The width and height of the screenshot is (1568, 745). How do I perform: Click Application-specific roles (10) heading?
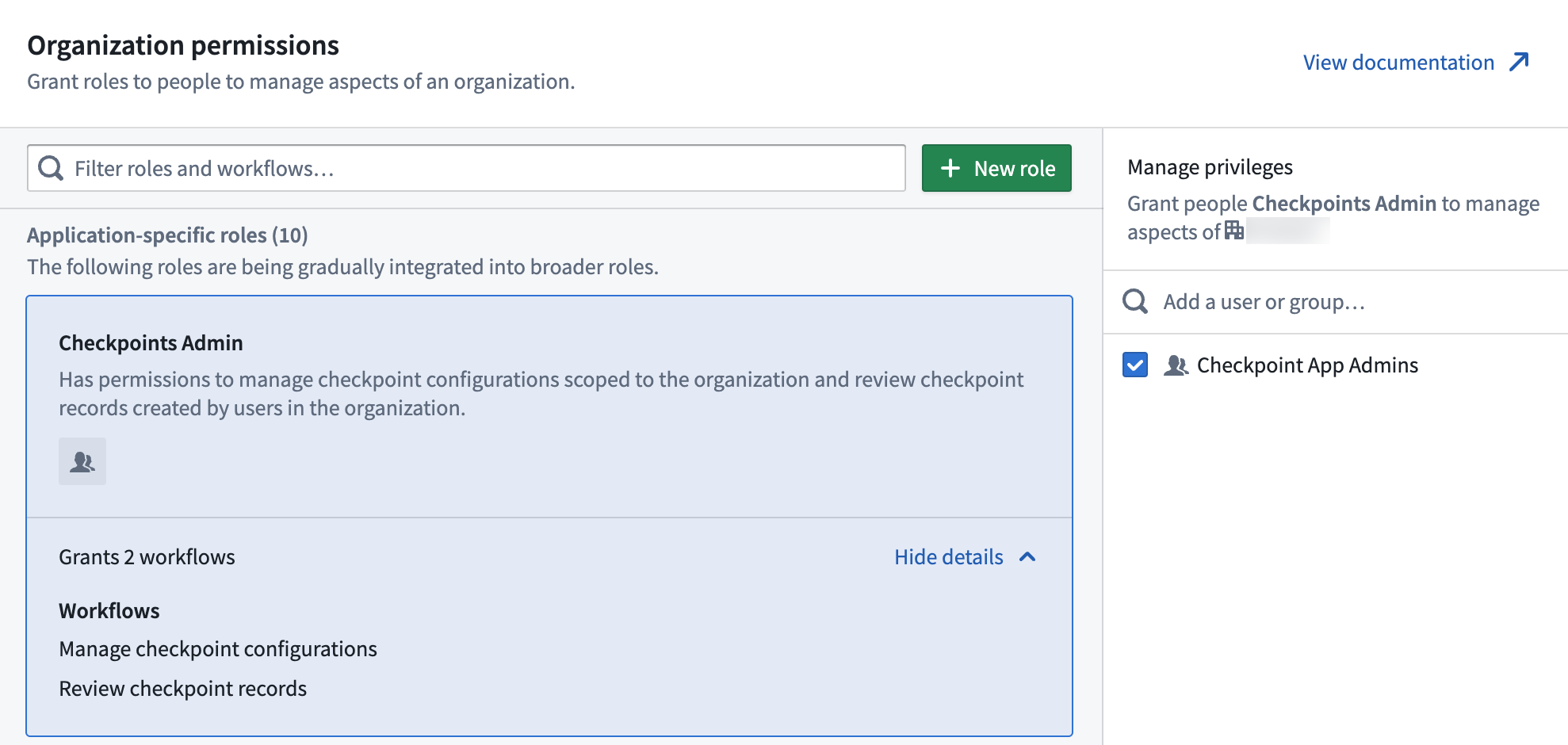(x=167, y=235)
